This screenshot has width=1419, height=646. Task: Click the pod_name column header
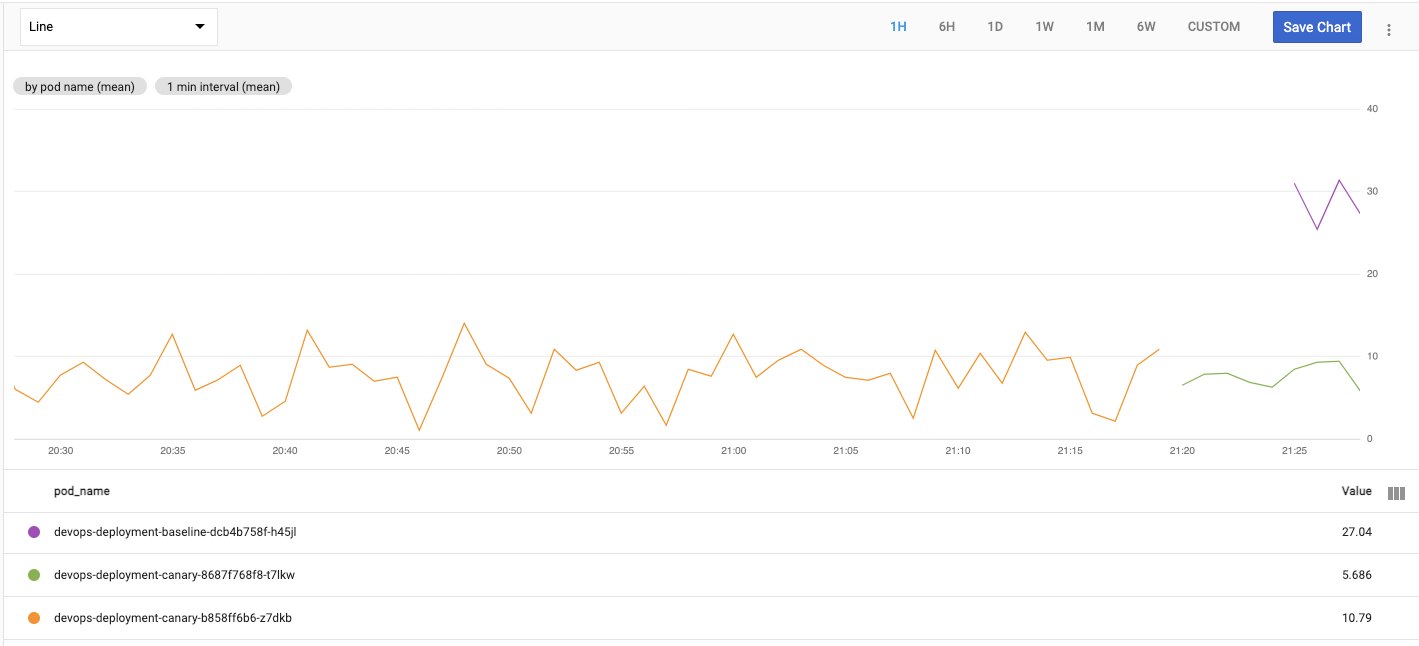tap(82, 492)
